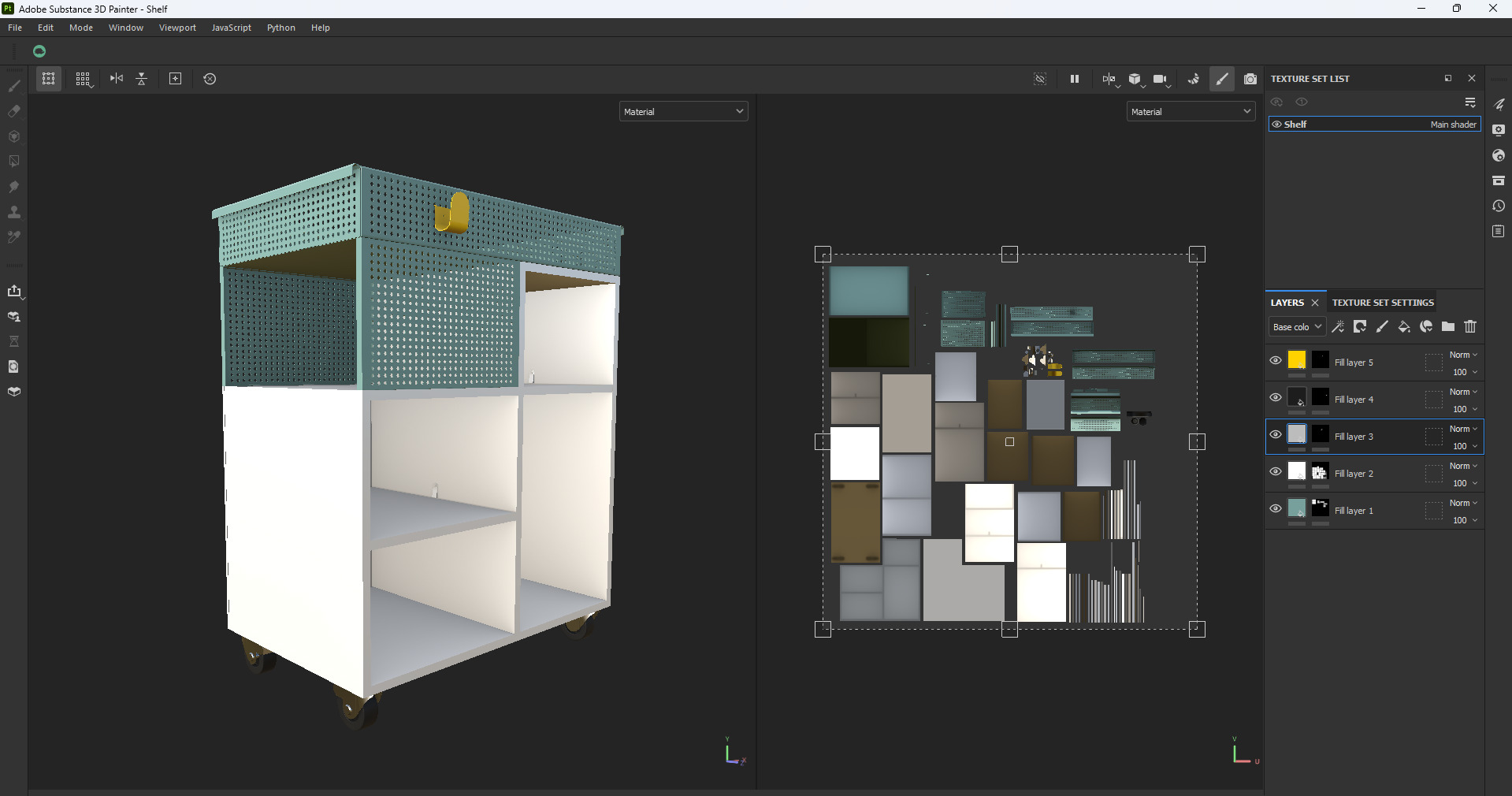Open the Edit menu
This screenshot has height=796, width=1512.
tap(46, 28)
